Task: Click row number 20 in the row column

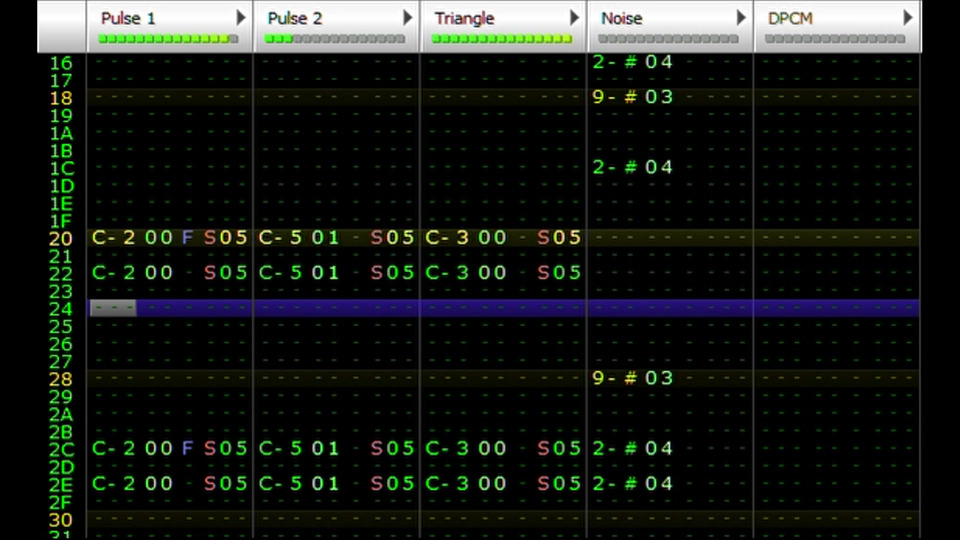Action: coord(61,239)
